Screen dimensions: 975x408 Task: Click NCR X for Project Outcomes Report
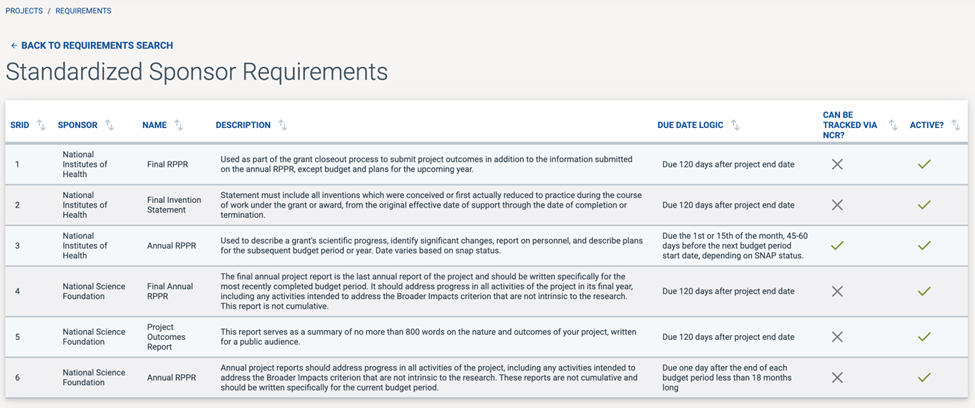pos(837,337)
